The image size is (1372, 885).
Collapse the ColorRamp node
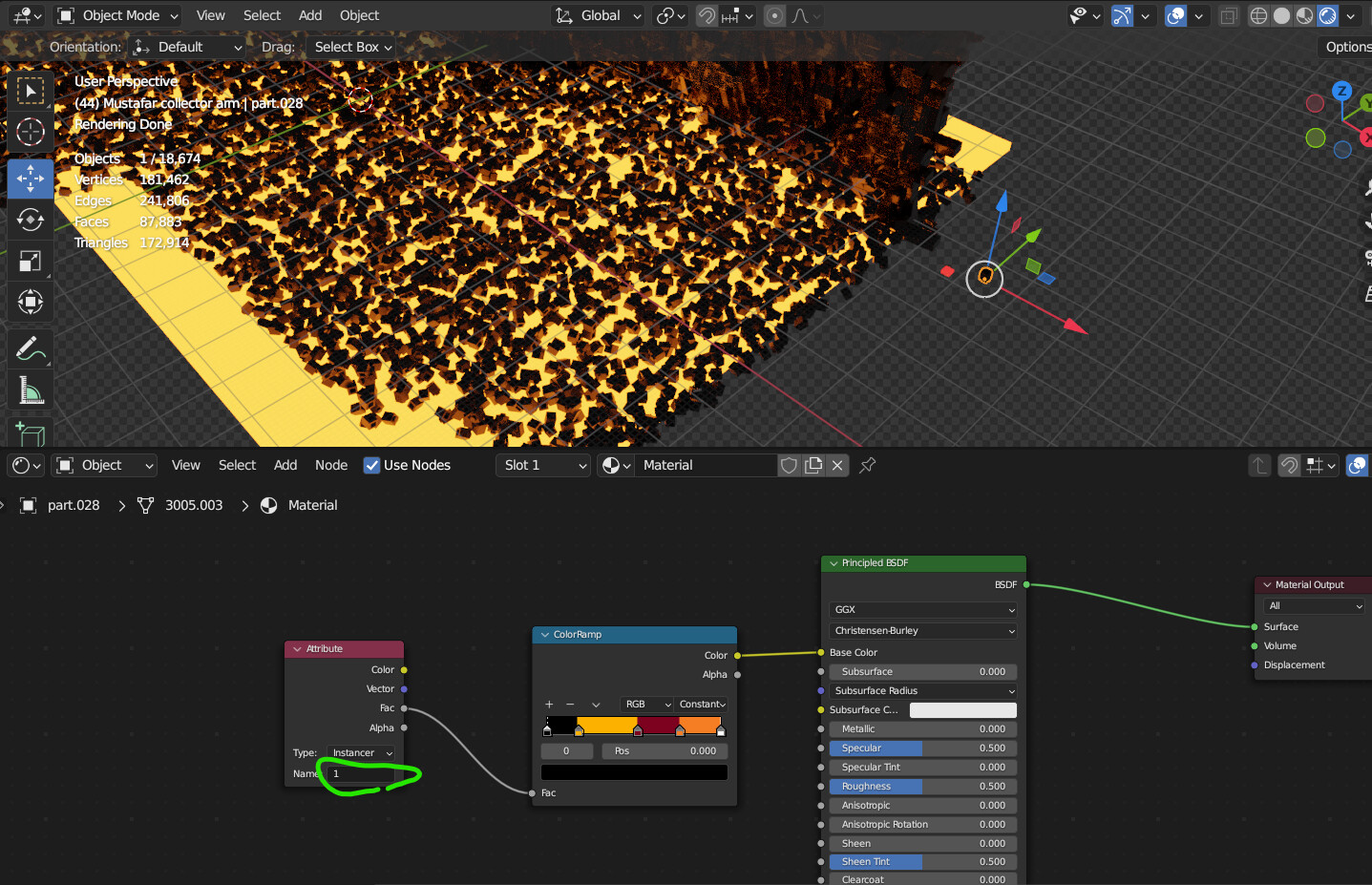tap(545, 635)
